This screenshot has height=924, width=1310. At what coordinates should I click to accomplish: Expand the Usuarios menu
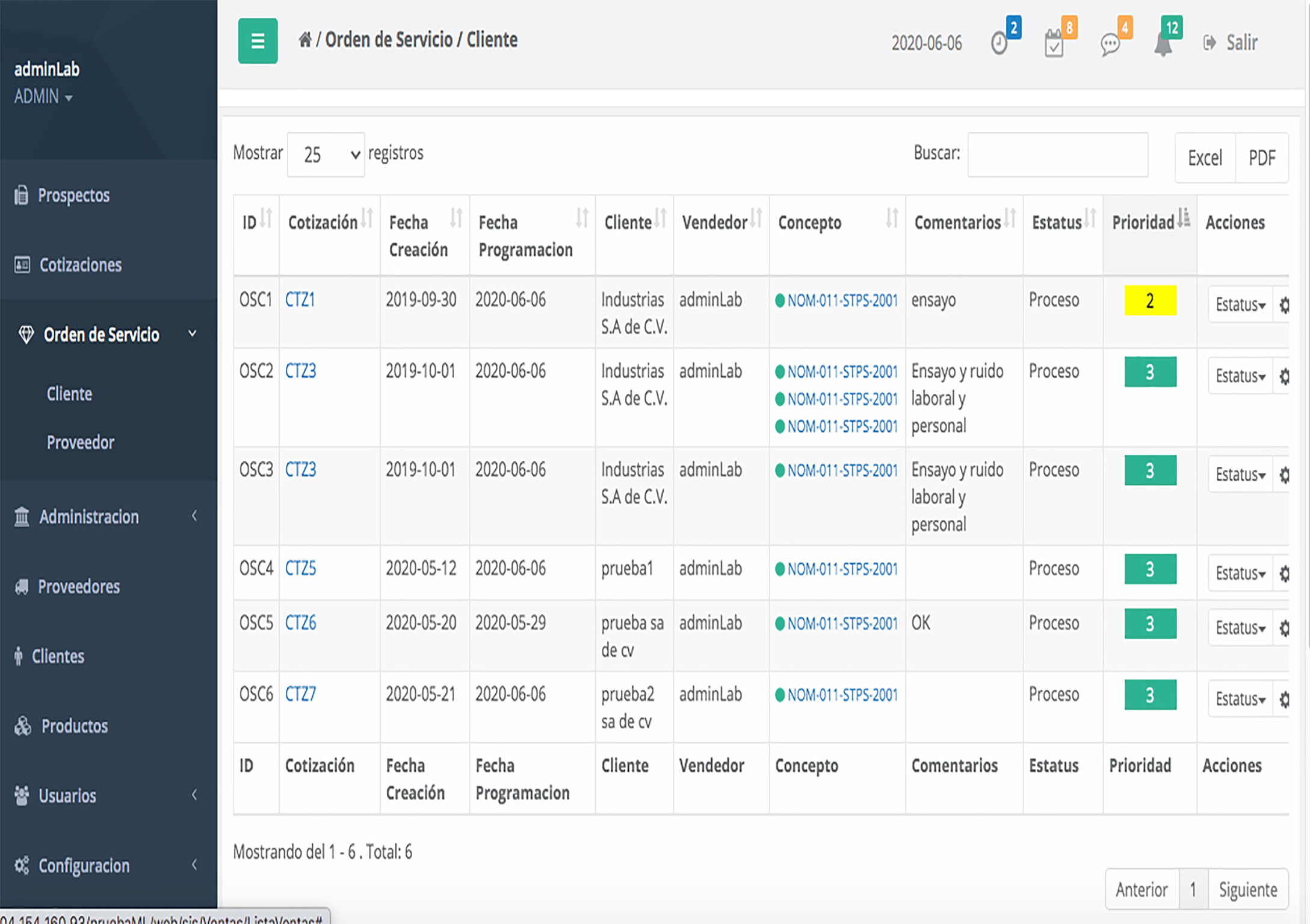[x=108, y=796]
